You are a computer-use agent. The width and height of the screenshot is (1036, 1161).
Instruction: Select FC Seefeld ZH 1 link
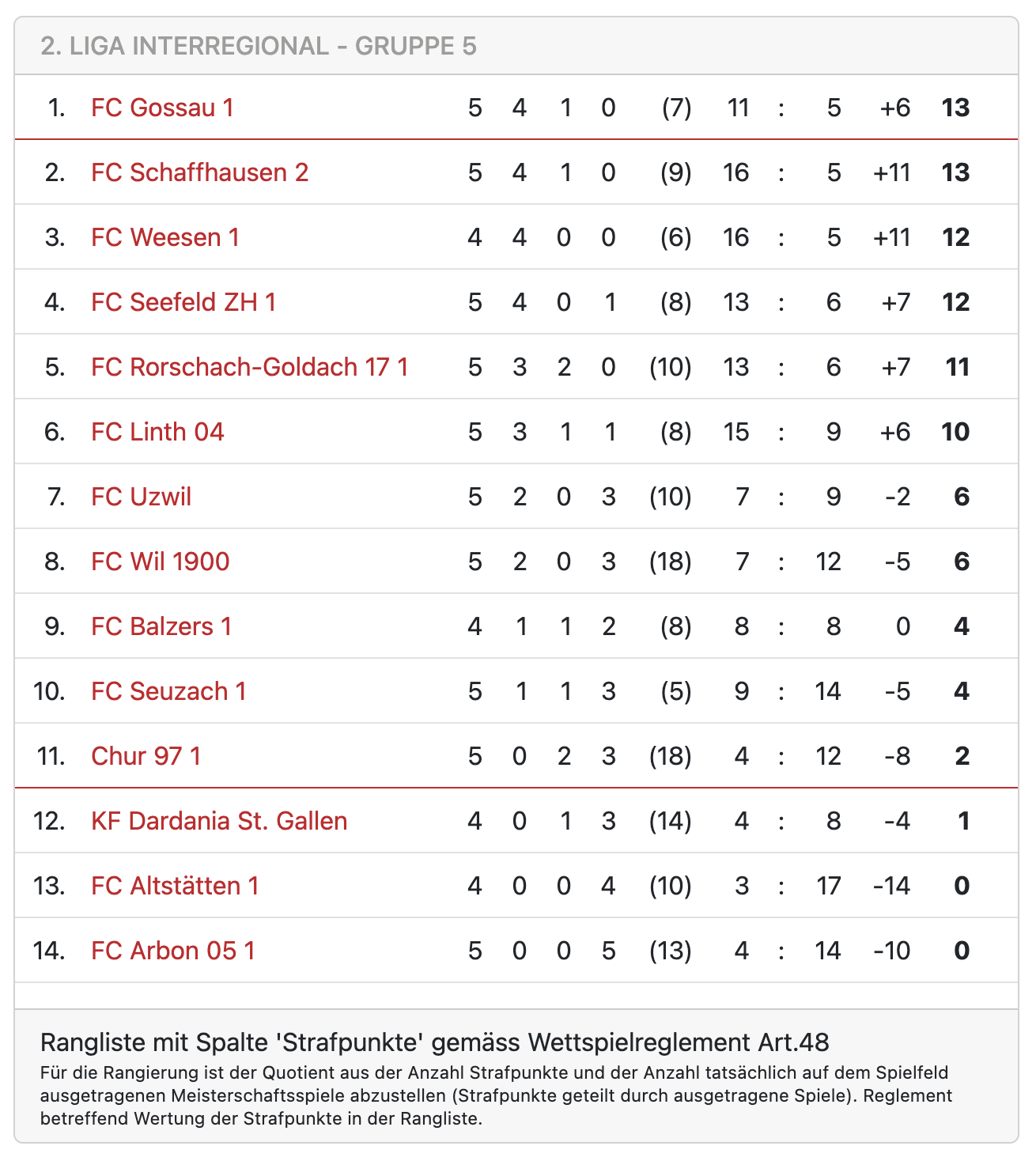point(183,302)
